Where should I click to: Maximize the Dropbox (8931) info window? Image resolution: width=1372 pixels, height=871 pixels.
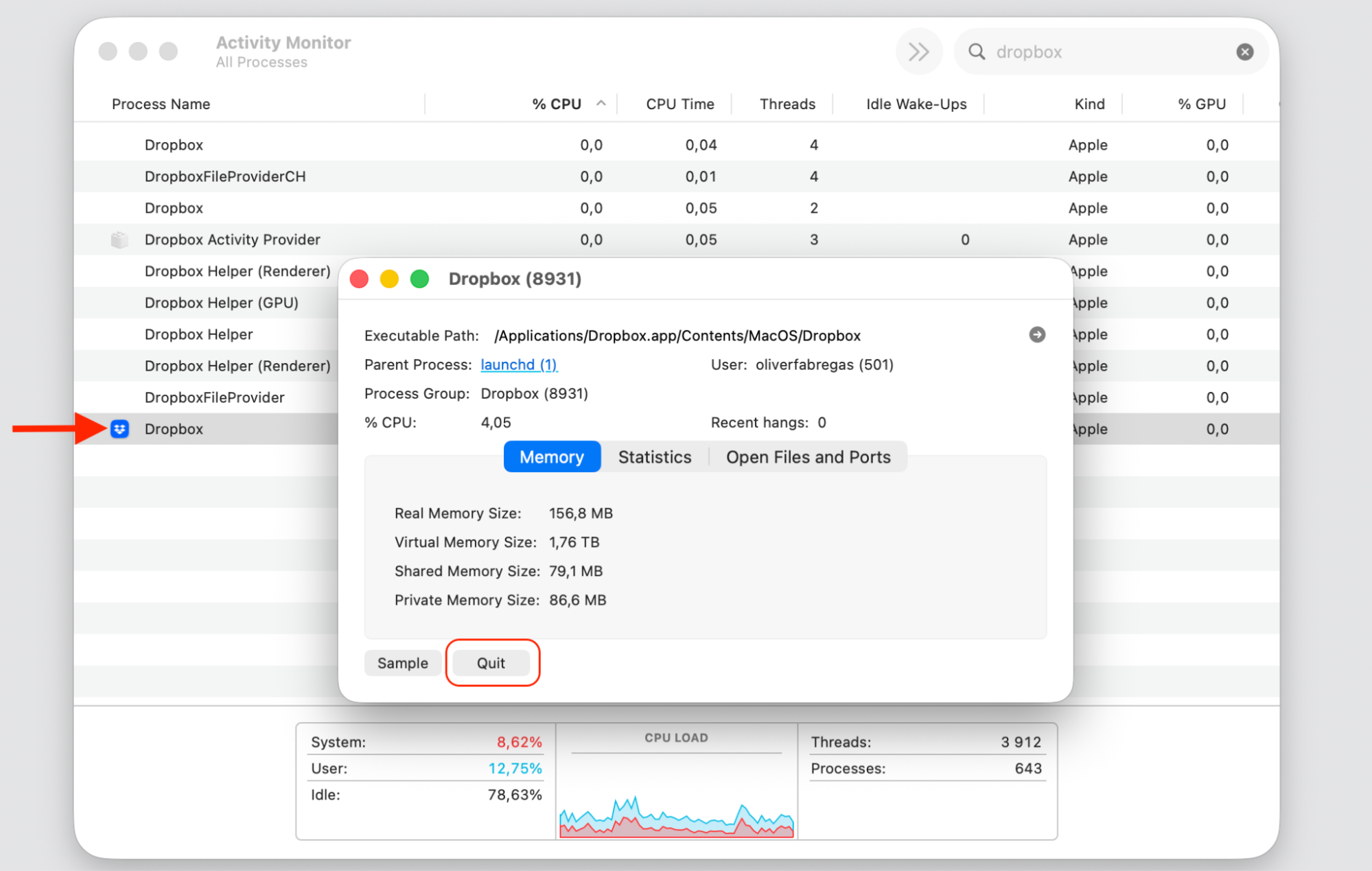point(419,279)
